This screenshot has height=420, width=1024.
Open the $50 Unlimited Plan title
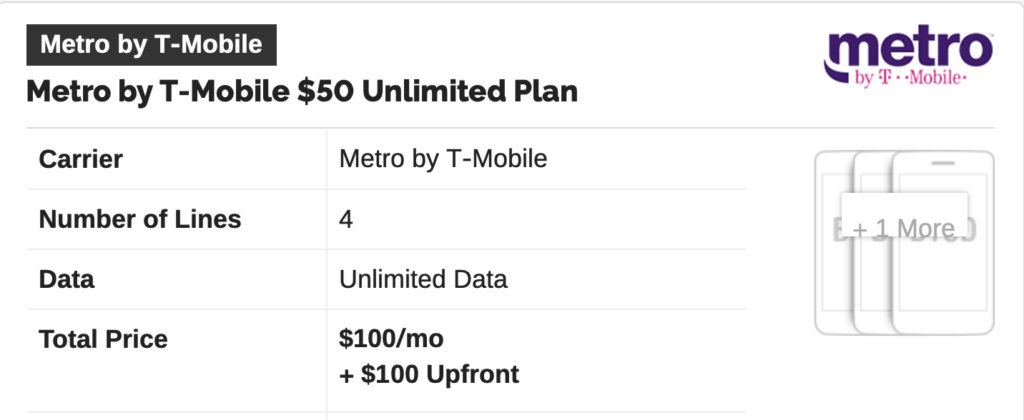click(302, 91)
